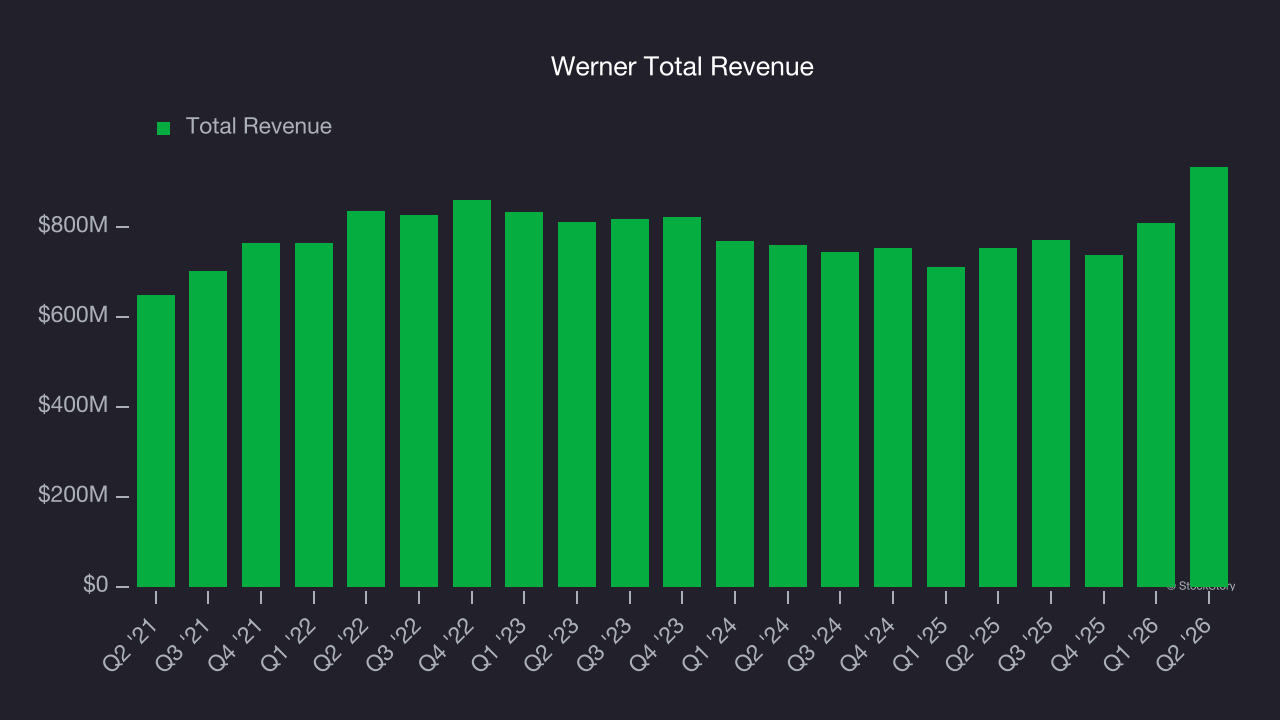Screen dimensions: 1280x720
Task: Click the $200M y-axis label
Action: 73,496
